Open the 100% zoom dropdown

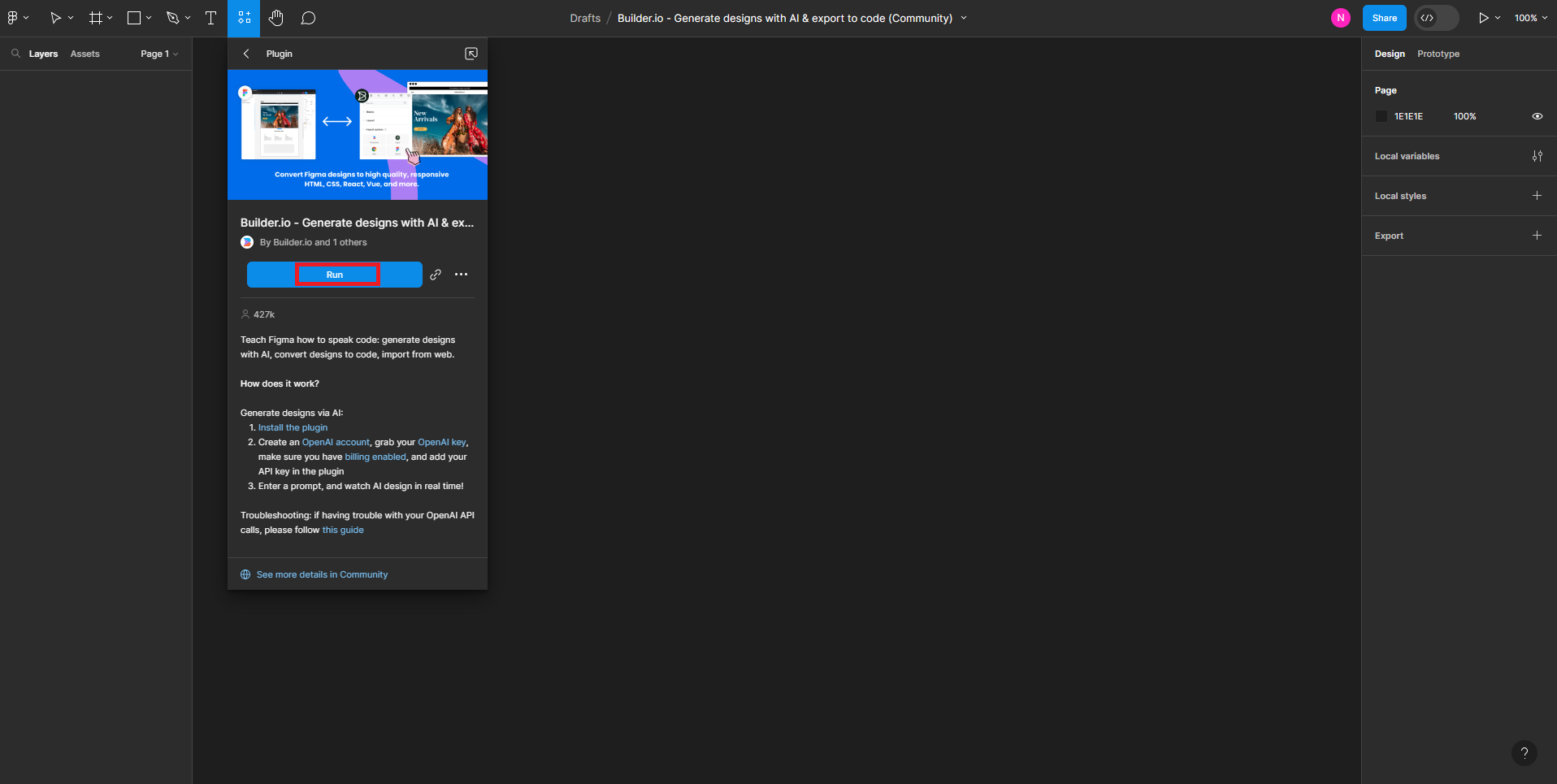pos(1531,18)
